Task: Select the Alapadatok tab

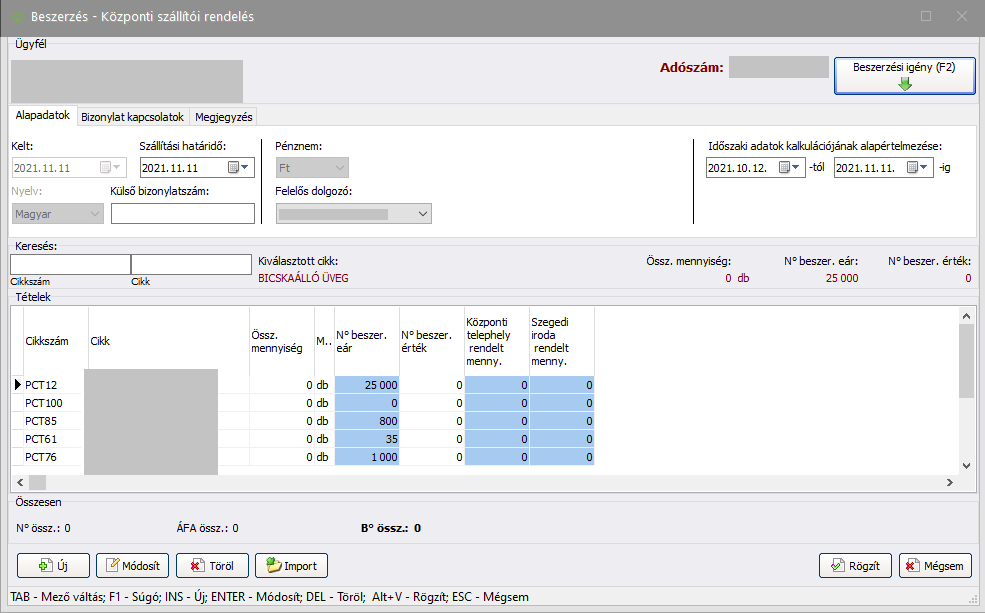Action: (x=42, y=115)
